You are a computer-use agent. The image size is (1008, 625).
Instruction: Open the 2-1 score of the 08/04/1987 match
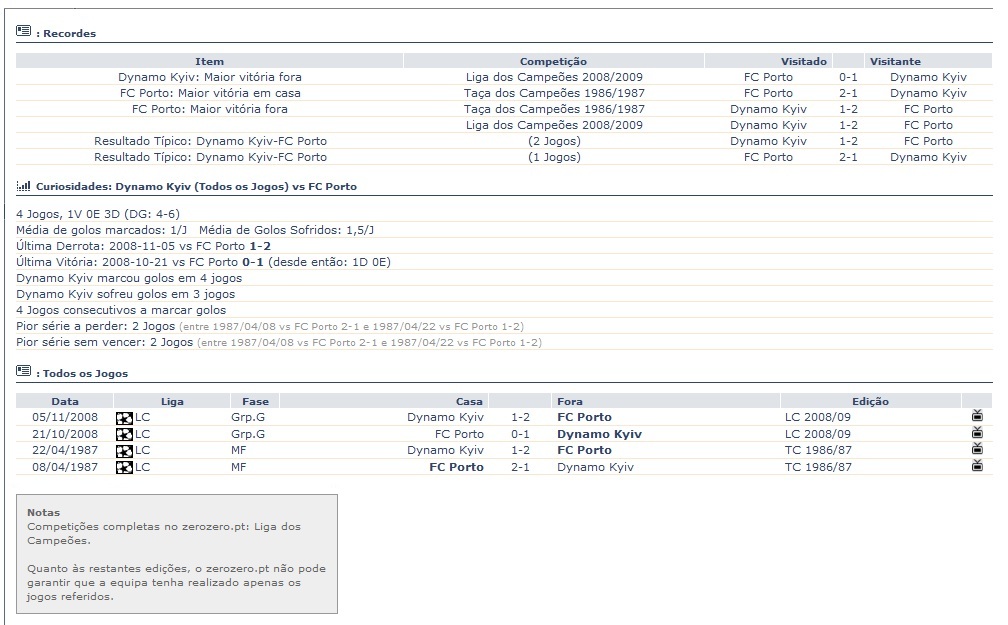click(520, 467)
